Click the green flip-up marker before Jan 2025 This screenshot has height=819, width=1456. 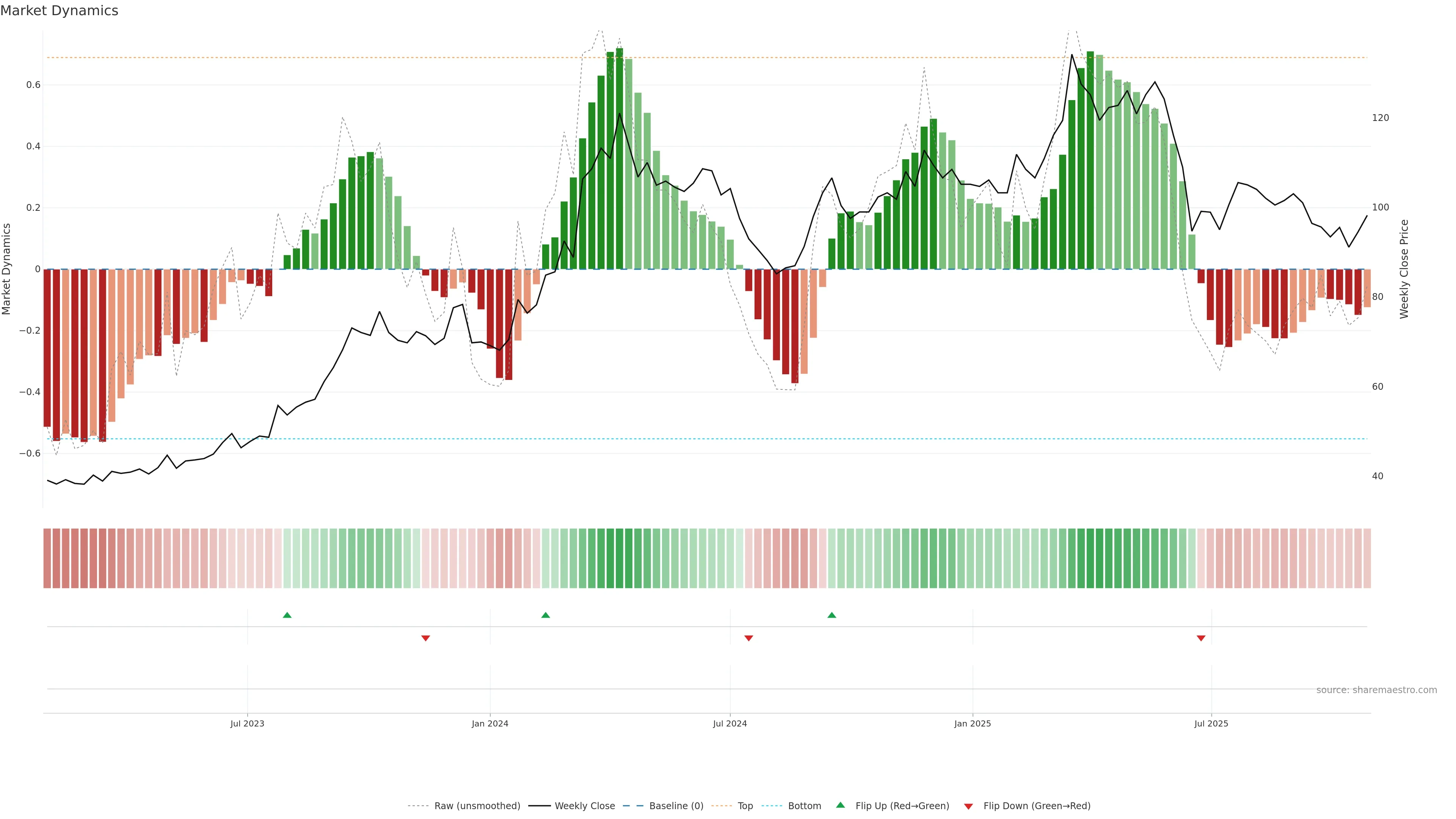point(832,615)
